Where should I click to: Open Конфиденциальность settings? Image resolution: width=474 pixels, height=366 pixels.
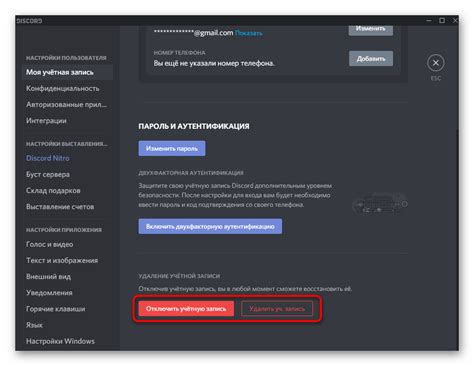tap(63, 88)
